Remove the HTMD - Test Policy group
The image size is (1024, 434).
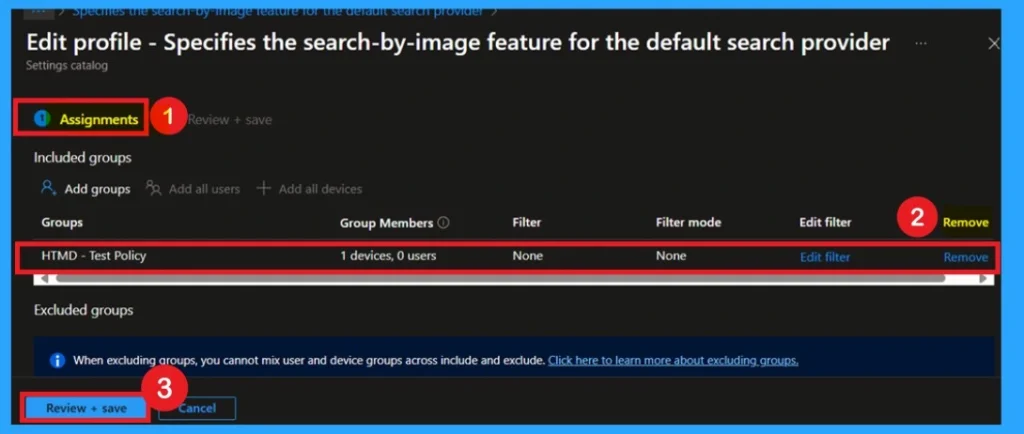[x=965, y=257]
